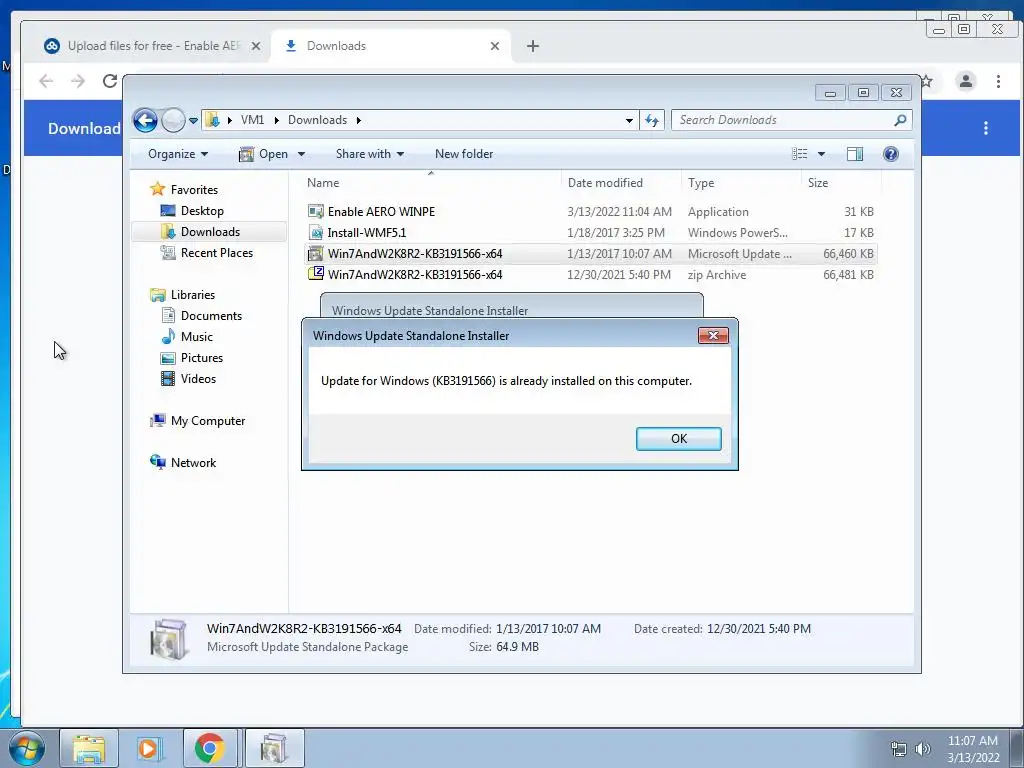The height and width of the screenshot is (768, 1024).
Task: Open the Music library
Action: [197, 337]
